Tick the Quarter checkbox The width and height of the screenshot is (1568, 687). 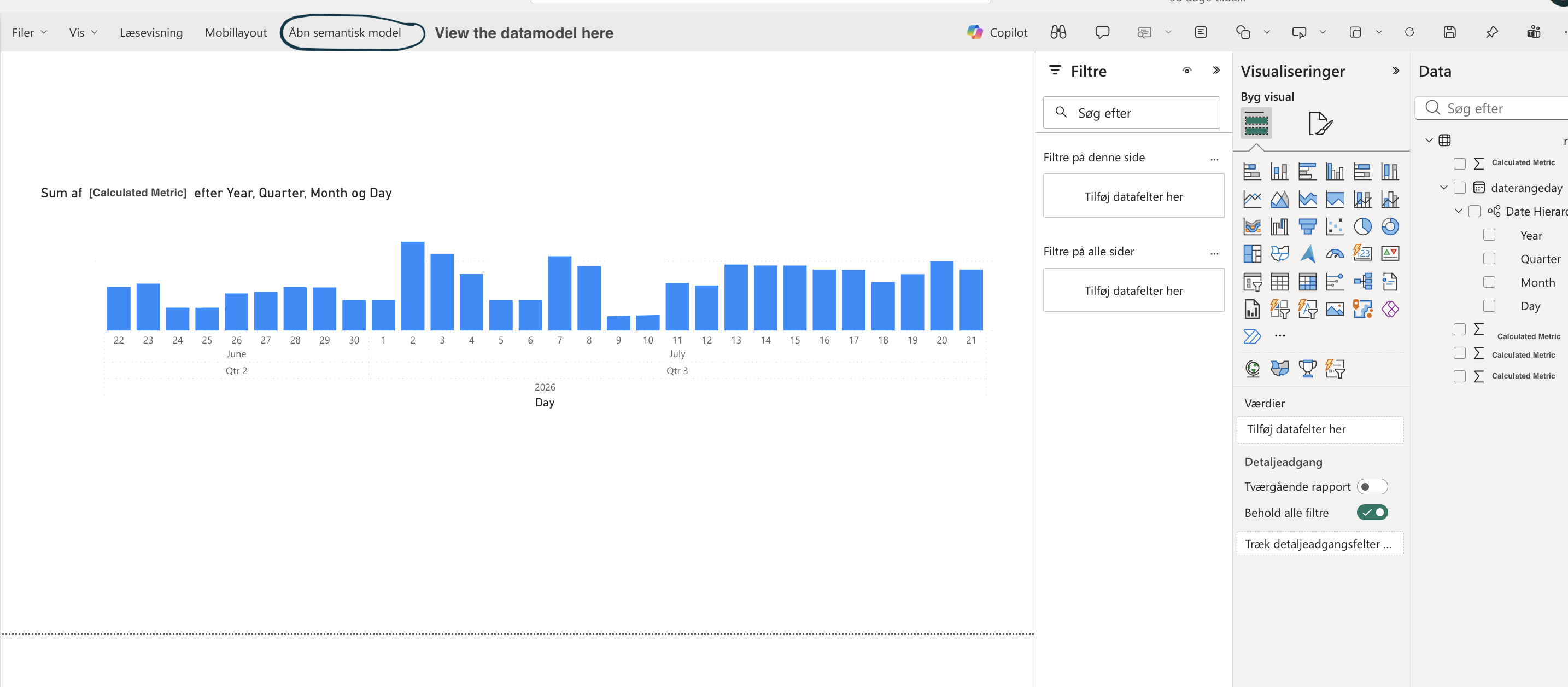point(1489,259)
